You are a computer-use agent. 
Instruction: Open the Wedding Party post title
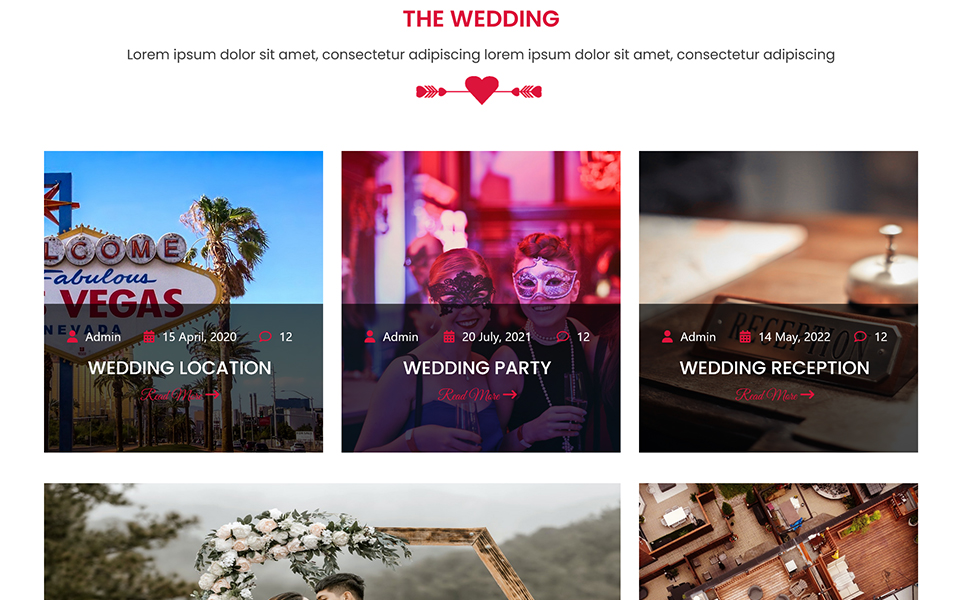coord(478,368)
